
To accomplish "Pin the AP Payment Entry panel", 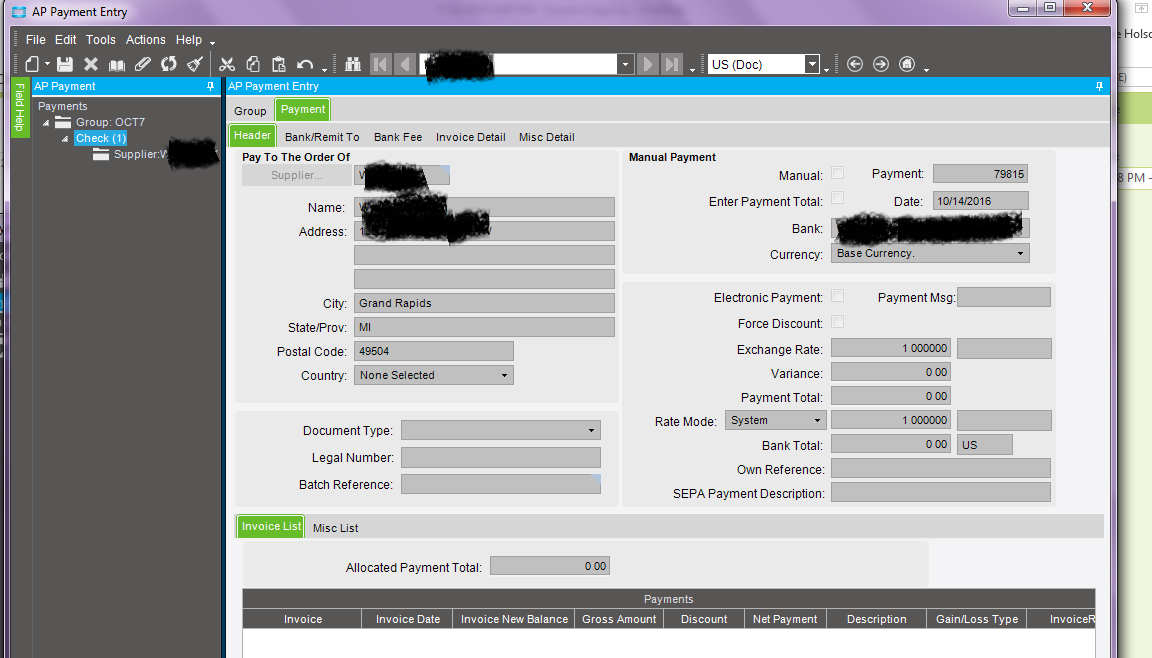I will pos(1099,87).
